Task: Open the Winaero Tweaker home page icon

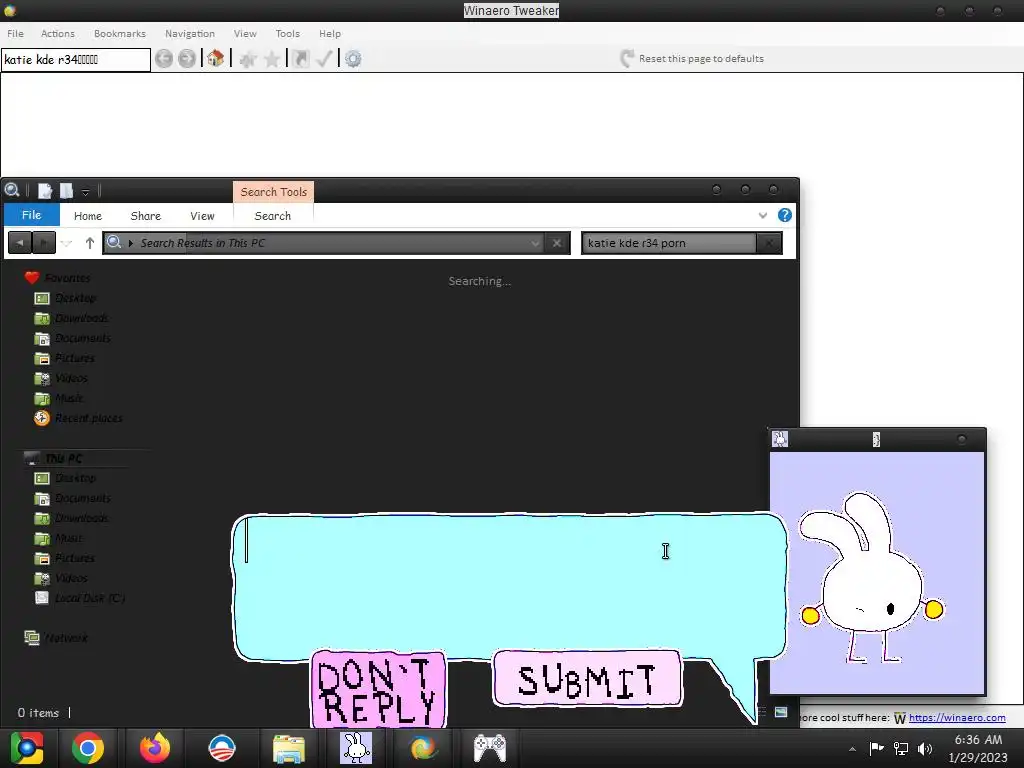Action: [216, 59]
